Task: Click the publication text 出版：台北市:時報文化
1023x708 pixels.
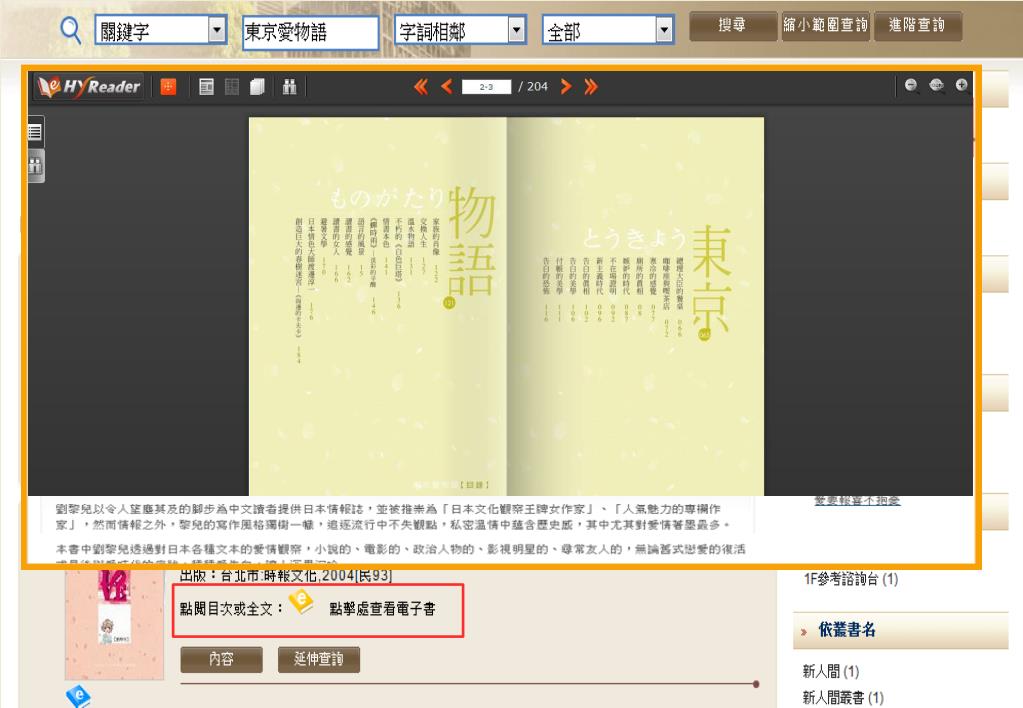Action: pyautogui.click(x=286, y=576)
